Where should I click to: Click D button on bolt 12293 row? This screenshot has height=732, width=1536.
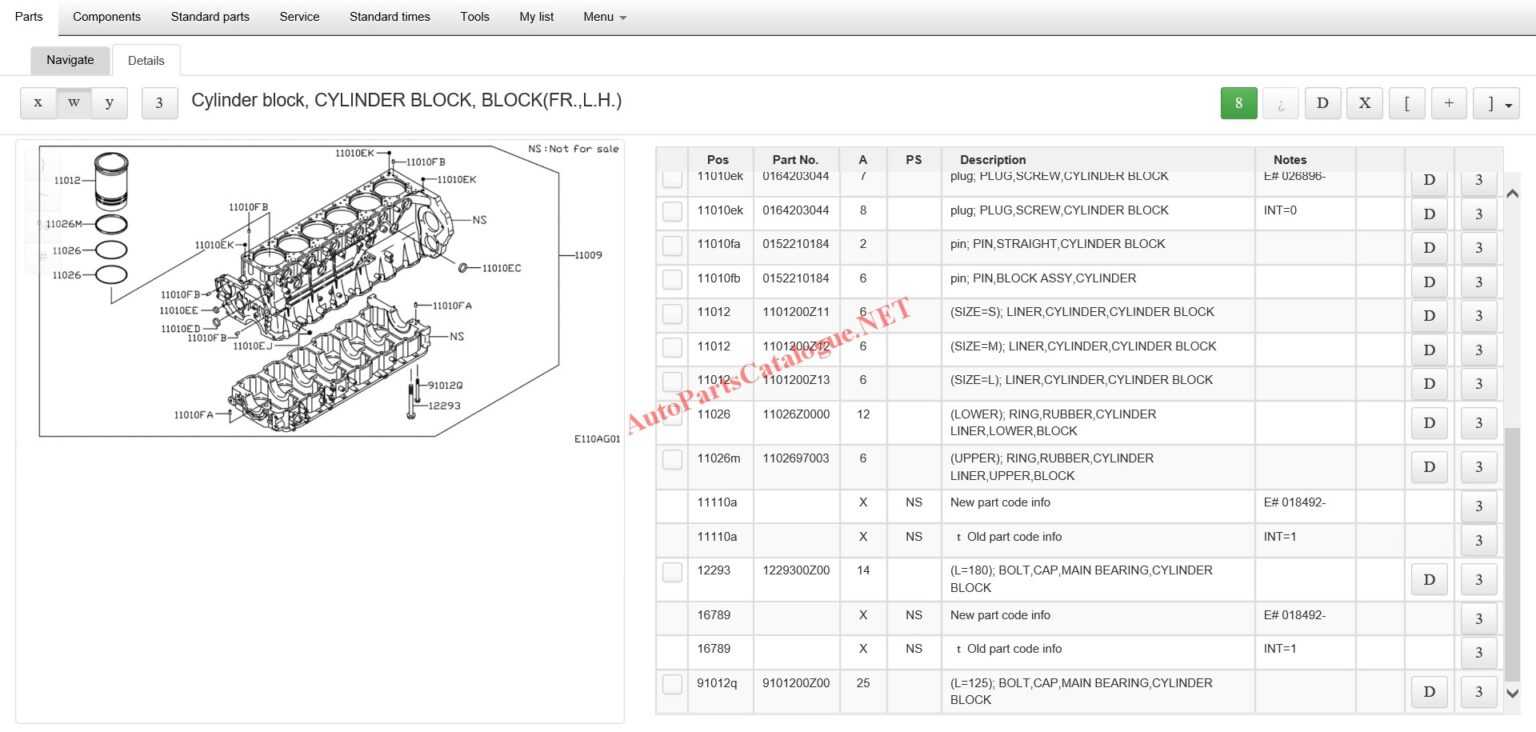pyautogui.click(x=1428, y=579)
